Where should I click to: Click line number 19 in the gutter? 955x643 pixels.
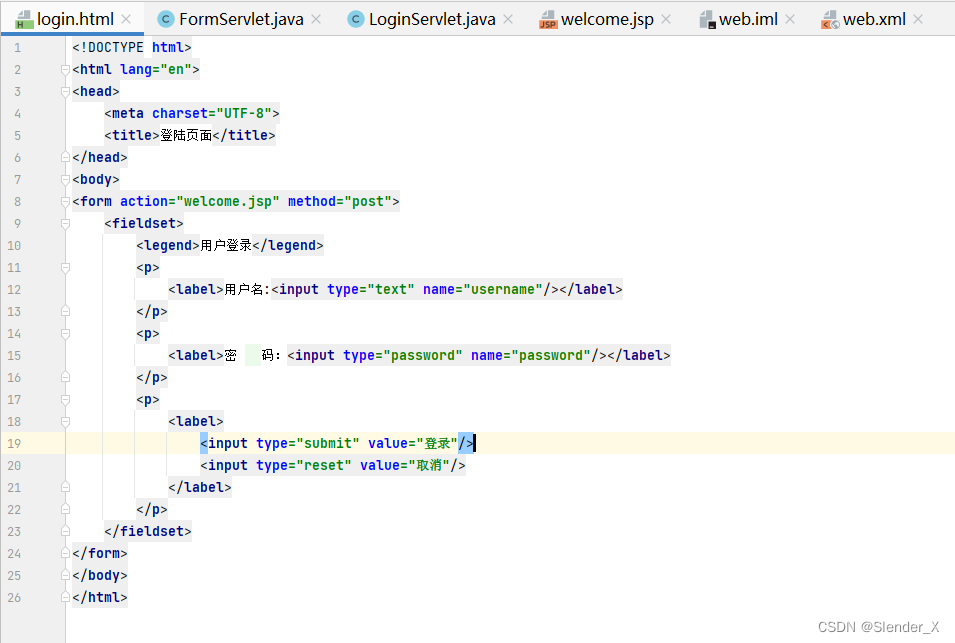[x=15, y=443]
